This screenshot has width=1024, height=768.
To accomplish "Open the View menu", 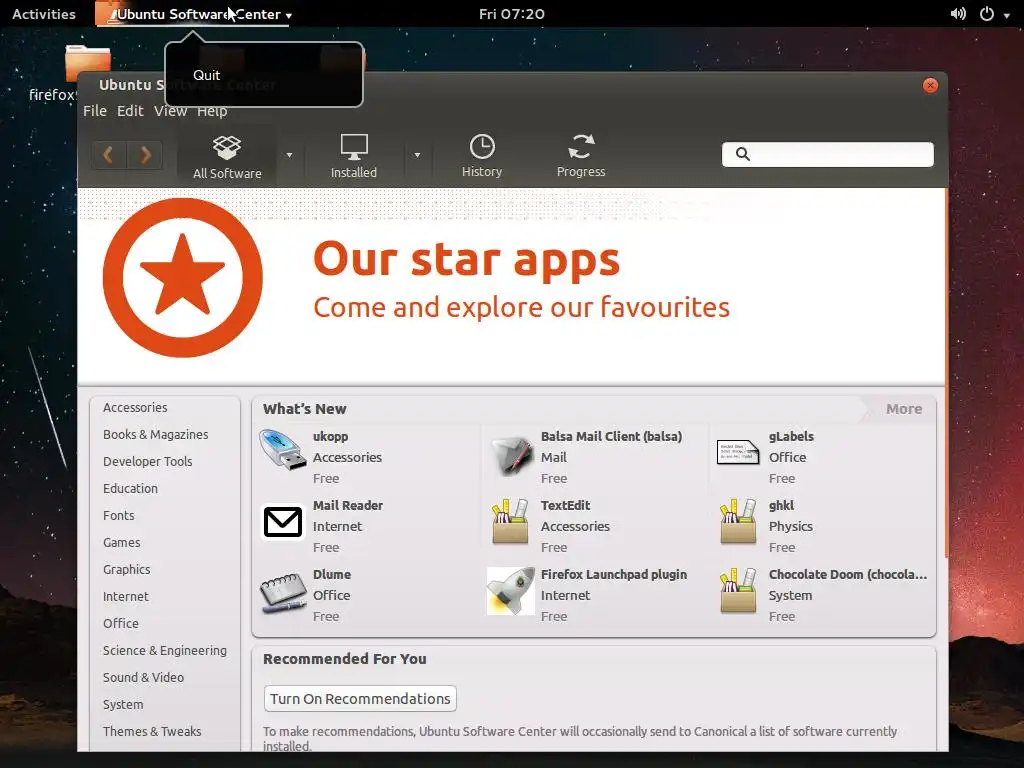I will [170, 110].
